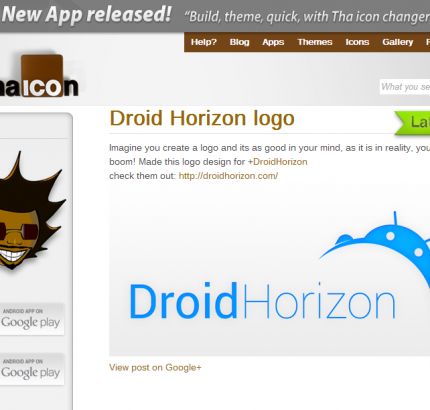Open the Droid Horizon logo post title

click(202, 119)
